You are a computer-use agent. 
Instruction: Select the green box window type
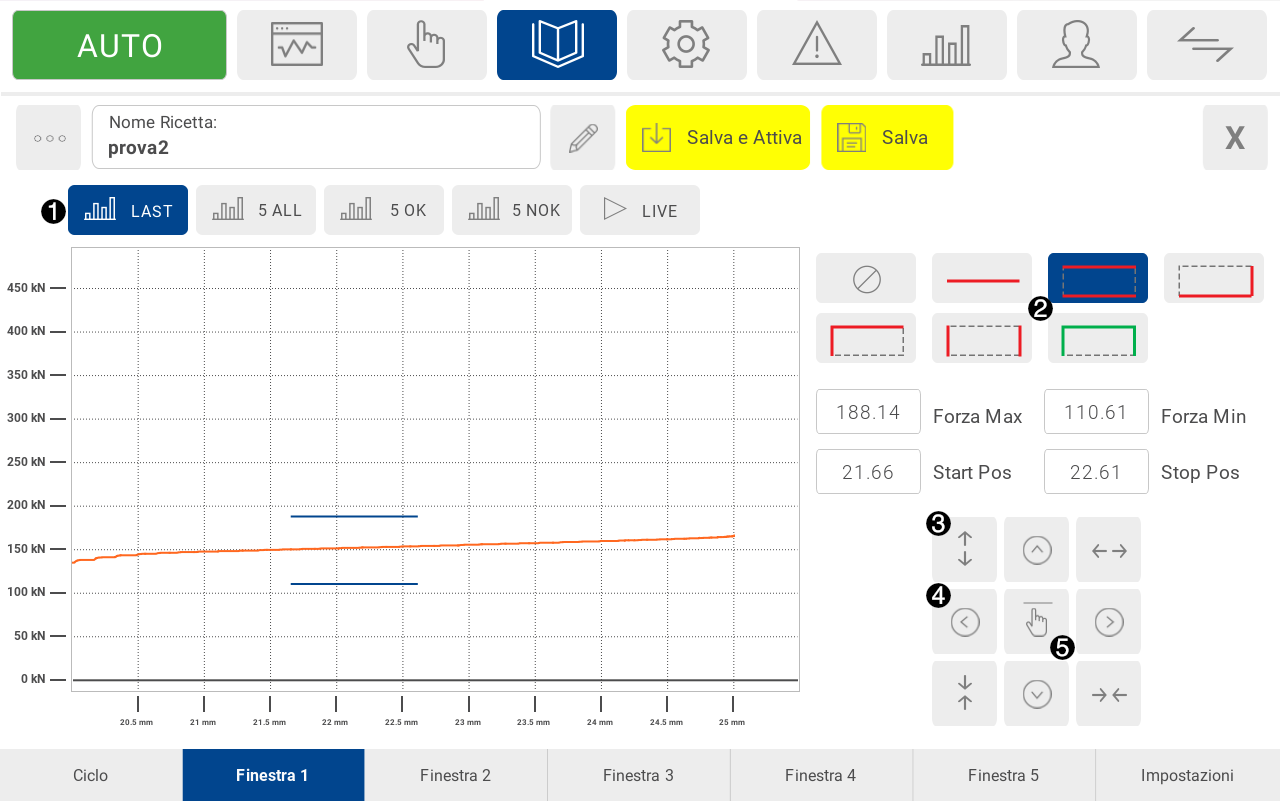1097,339
